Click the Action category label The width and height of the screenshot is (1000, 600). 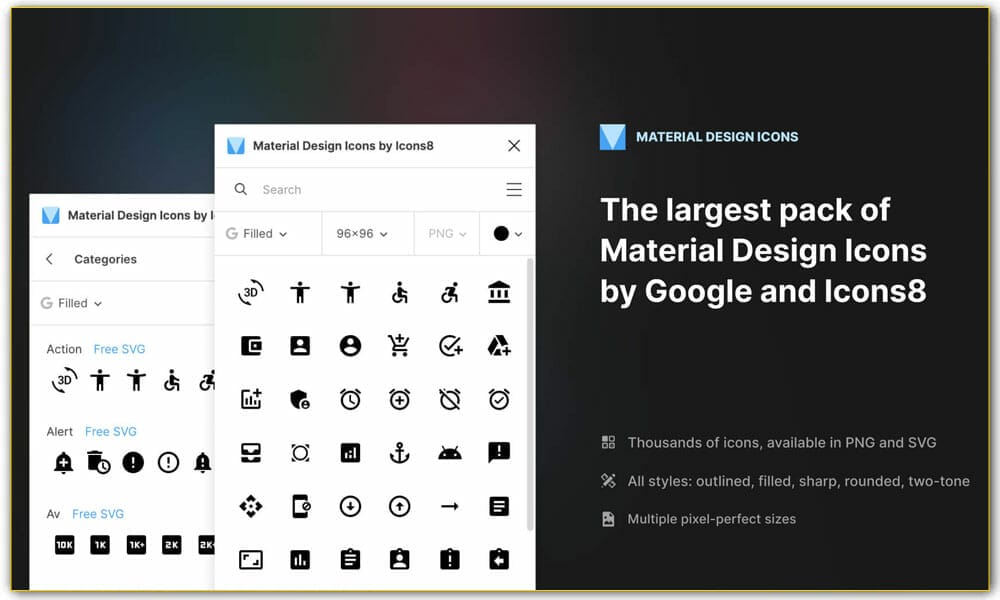pos(64,349)
